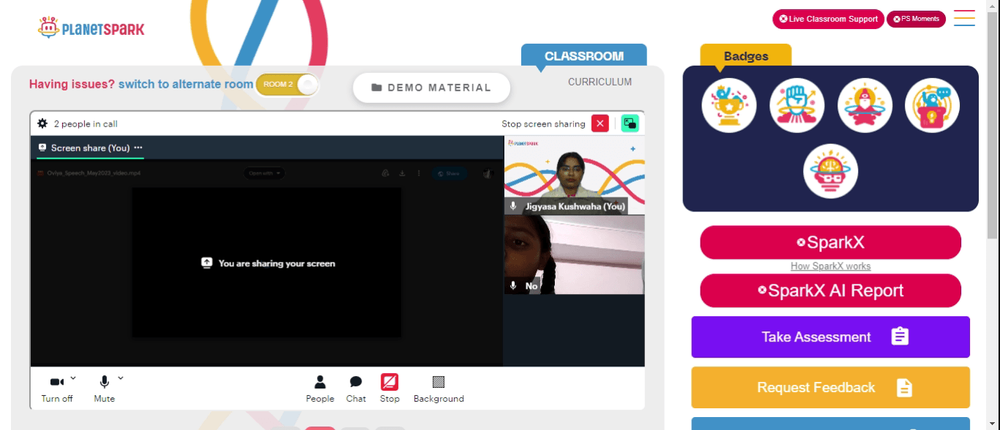Open the Chat panel

[356, 389]
